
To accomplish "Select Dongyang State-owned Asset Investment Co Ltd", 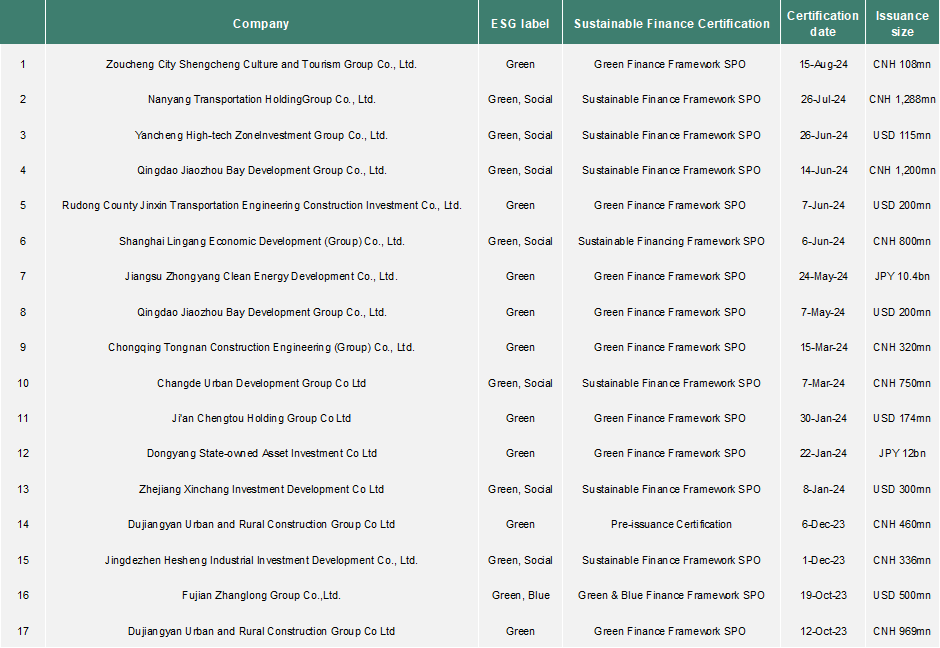I will click(261, 454).
